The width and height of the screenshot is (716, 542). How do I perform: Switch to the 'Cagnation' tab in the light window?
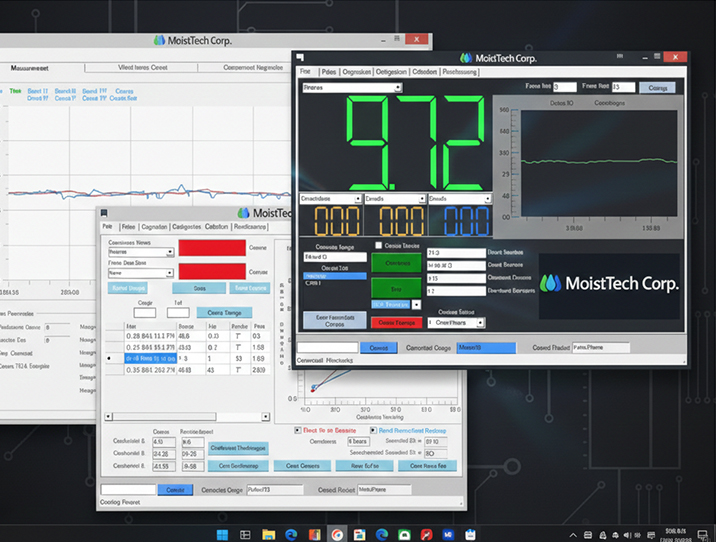point(154,226)
